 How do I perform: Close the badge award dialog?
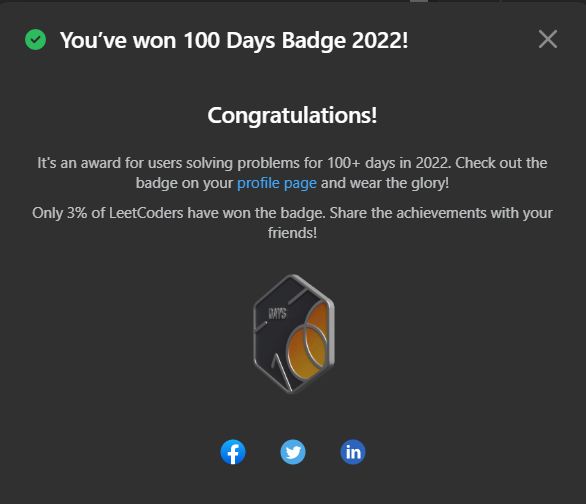[548, 39]
